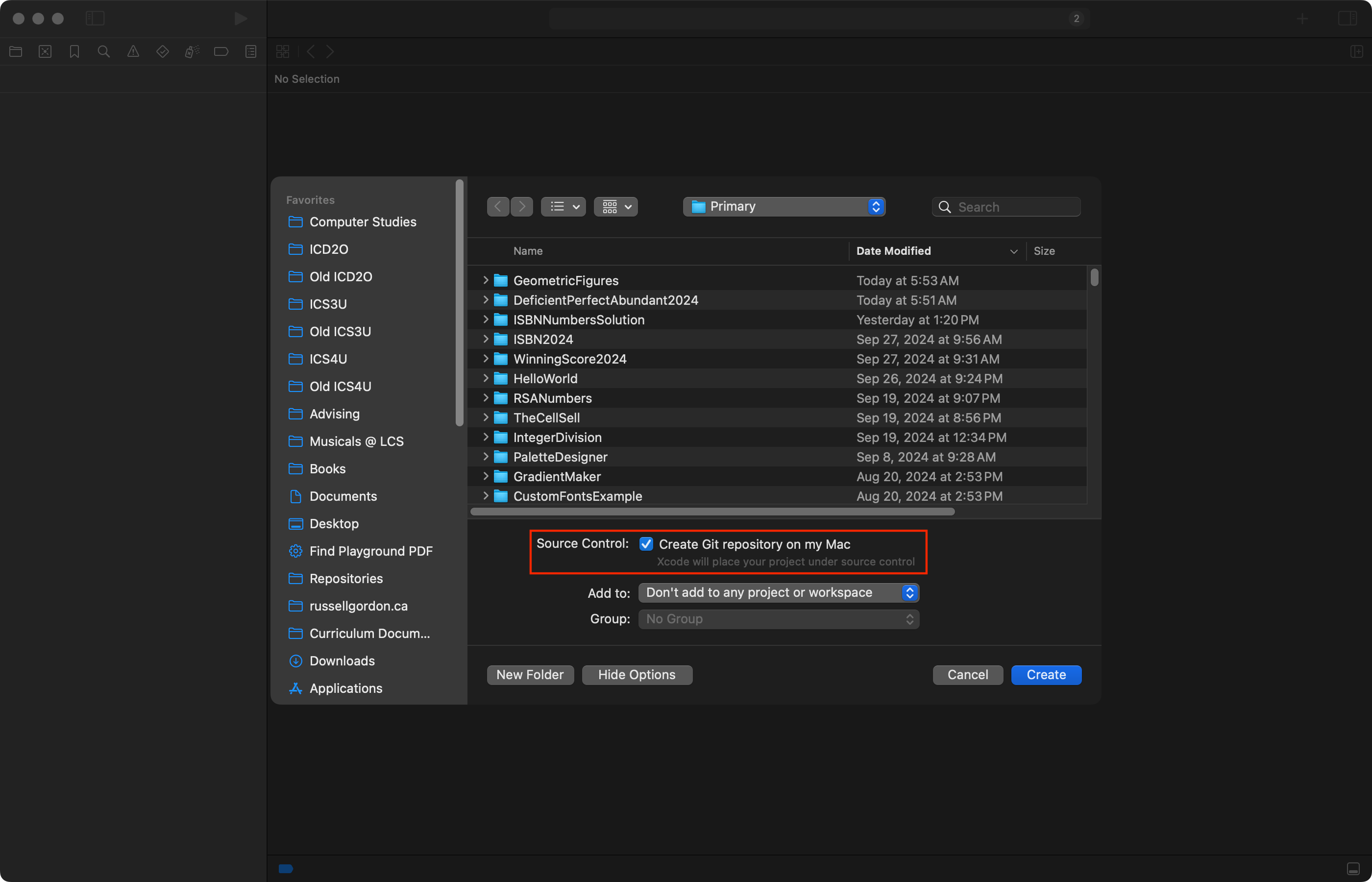Open the Find navigator magnifier icon
The height and width of the screenshot is (882, 1372).
pyautogui.click(x=104, y=51)
